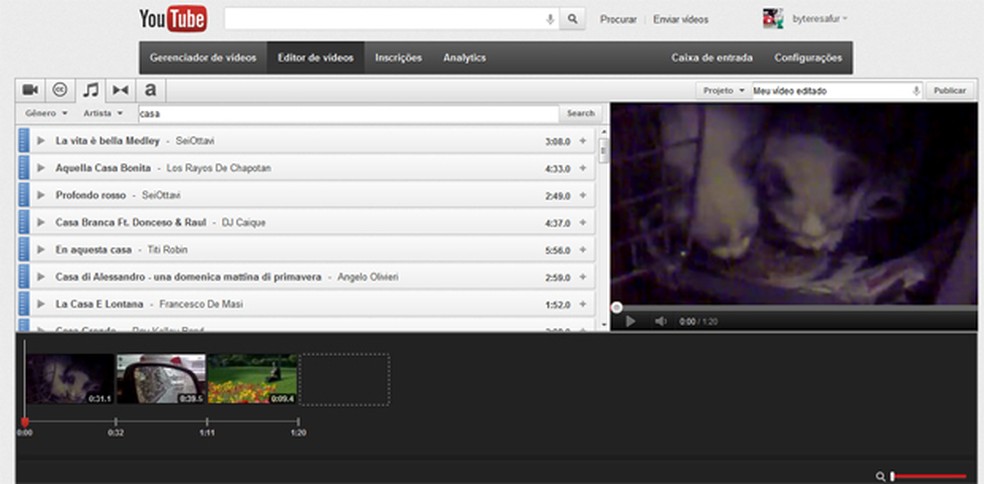Open the Gênero dropdown
The image size is (984, 484).
[46, 114]
